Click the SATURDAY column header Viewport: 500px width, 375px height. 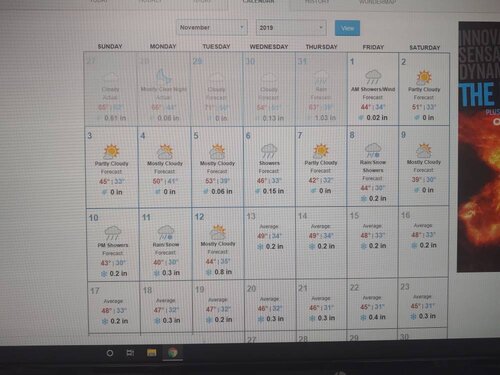[425, 48]
